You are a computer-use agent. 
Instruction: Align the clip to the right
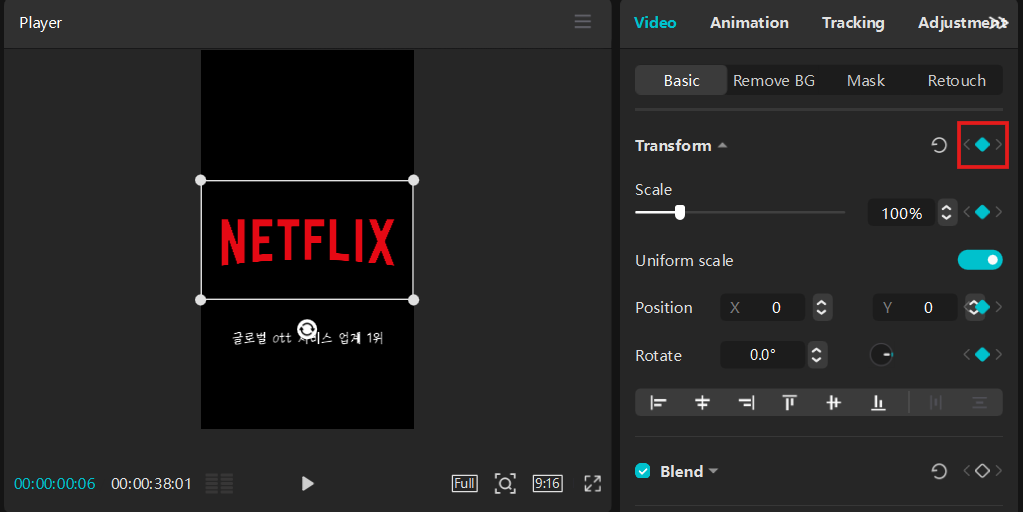(x=746, y=403)
